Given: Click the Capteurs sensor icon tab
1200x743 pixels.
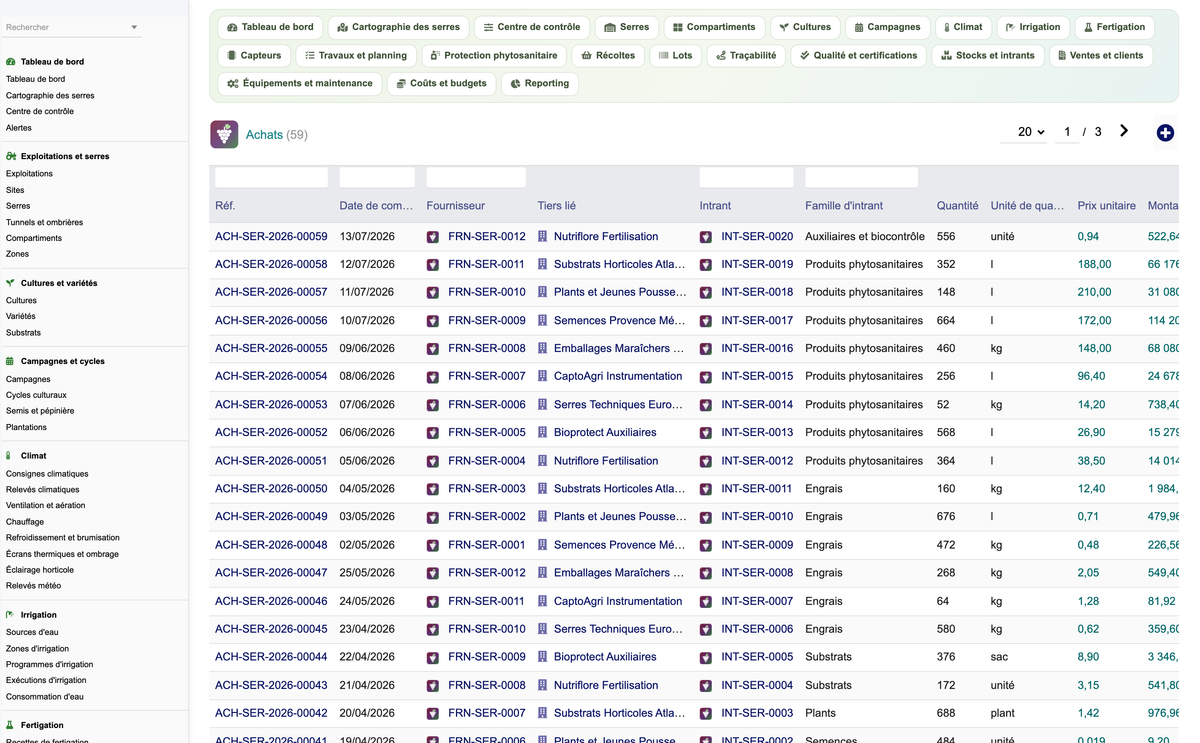Looking at the screenshot, I should tap(232, 55).
